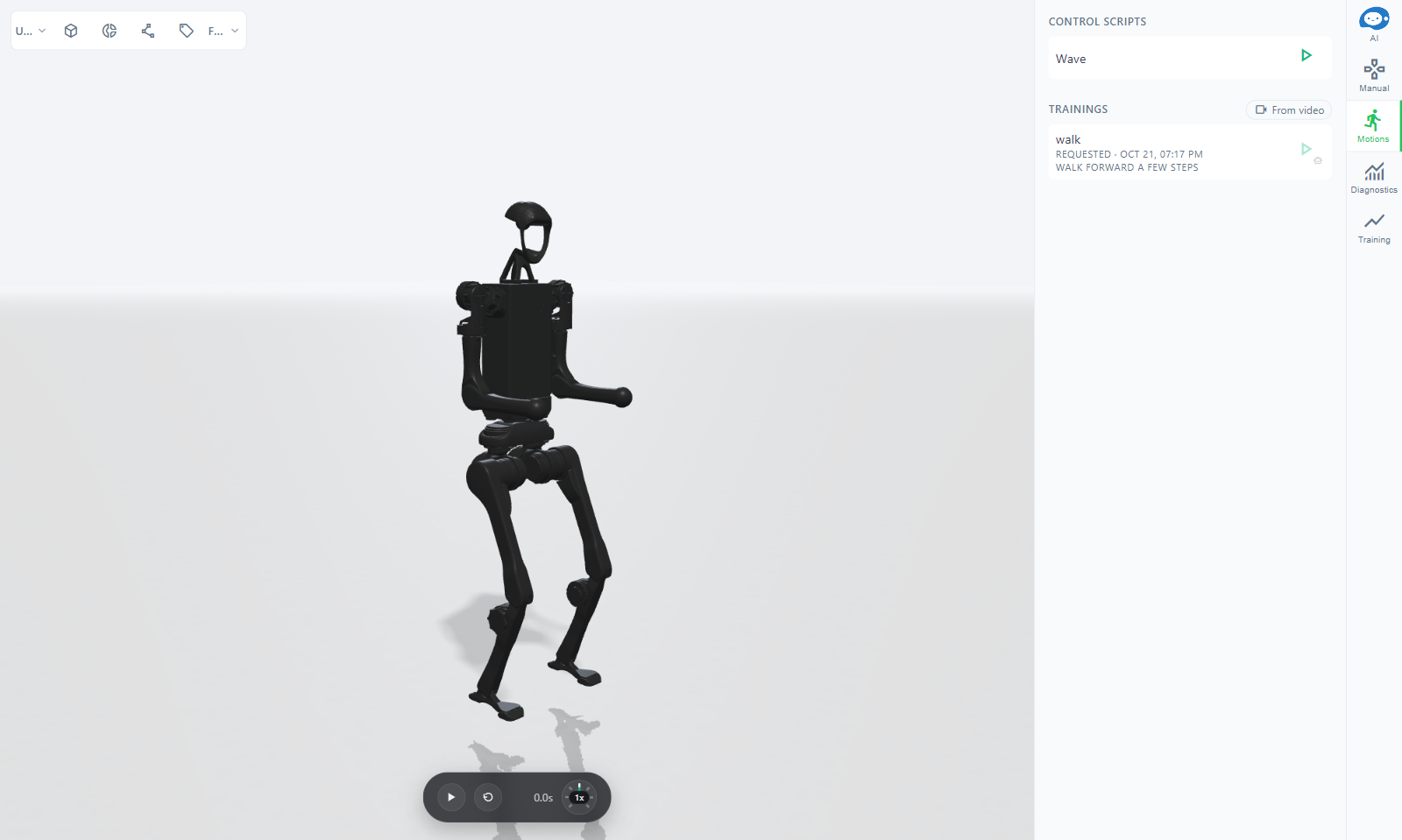
Task: Click the 0.0s elapsed time readout
Action: pos(543,798)
